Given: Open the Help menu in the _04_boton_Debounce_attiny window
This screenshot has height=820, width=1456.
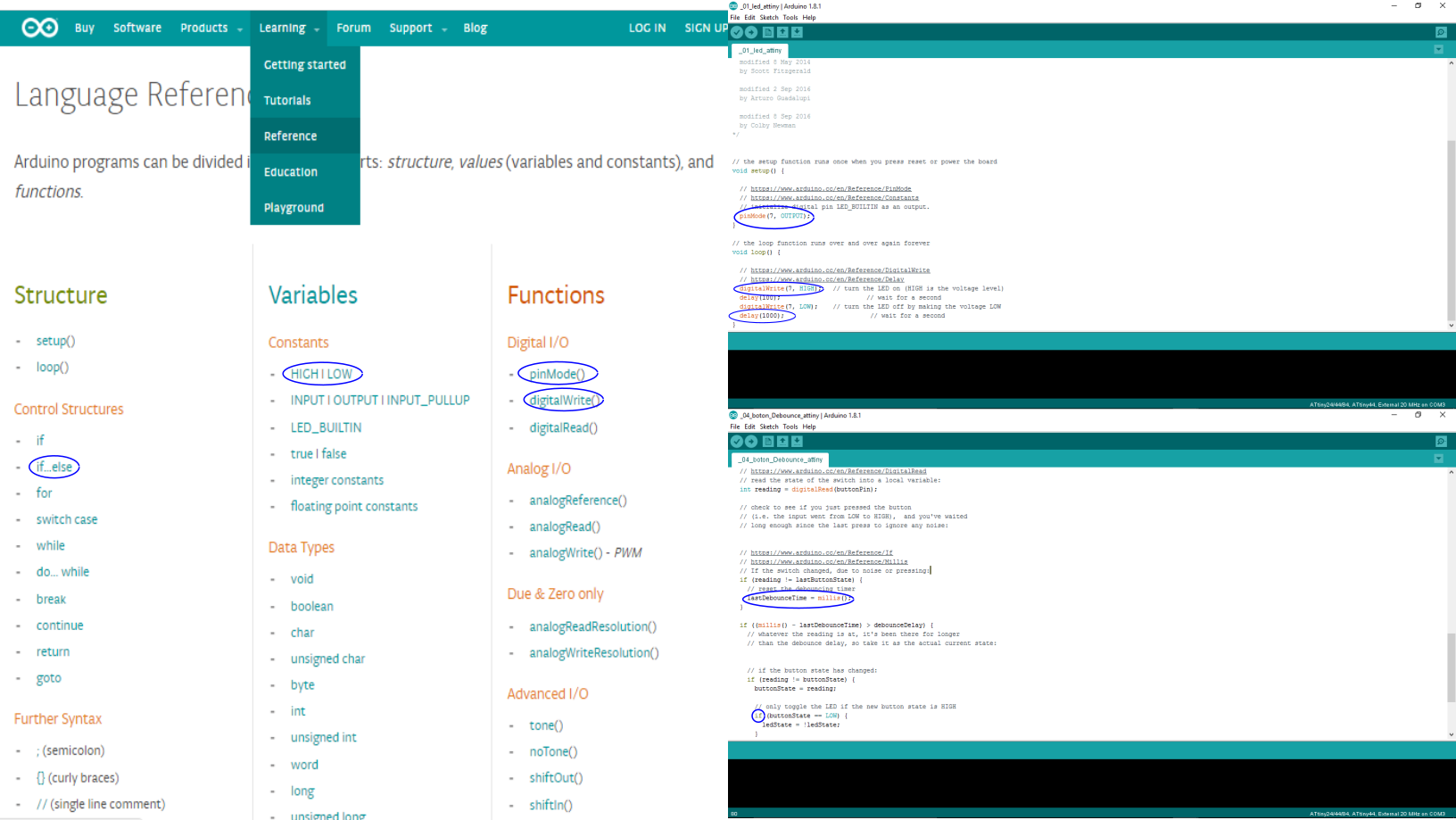Looking at the screenshot, I should (x=809, y=427).
